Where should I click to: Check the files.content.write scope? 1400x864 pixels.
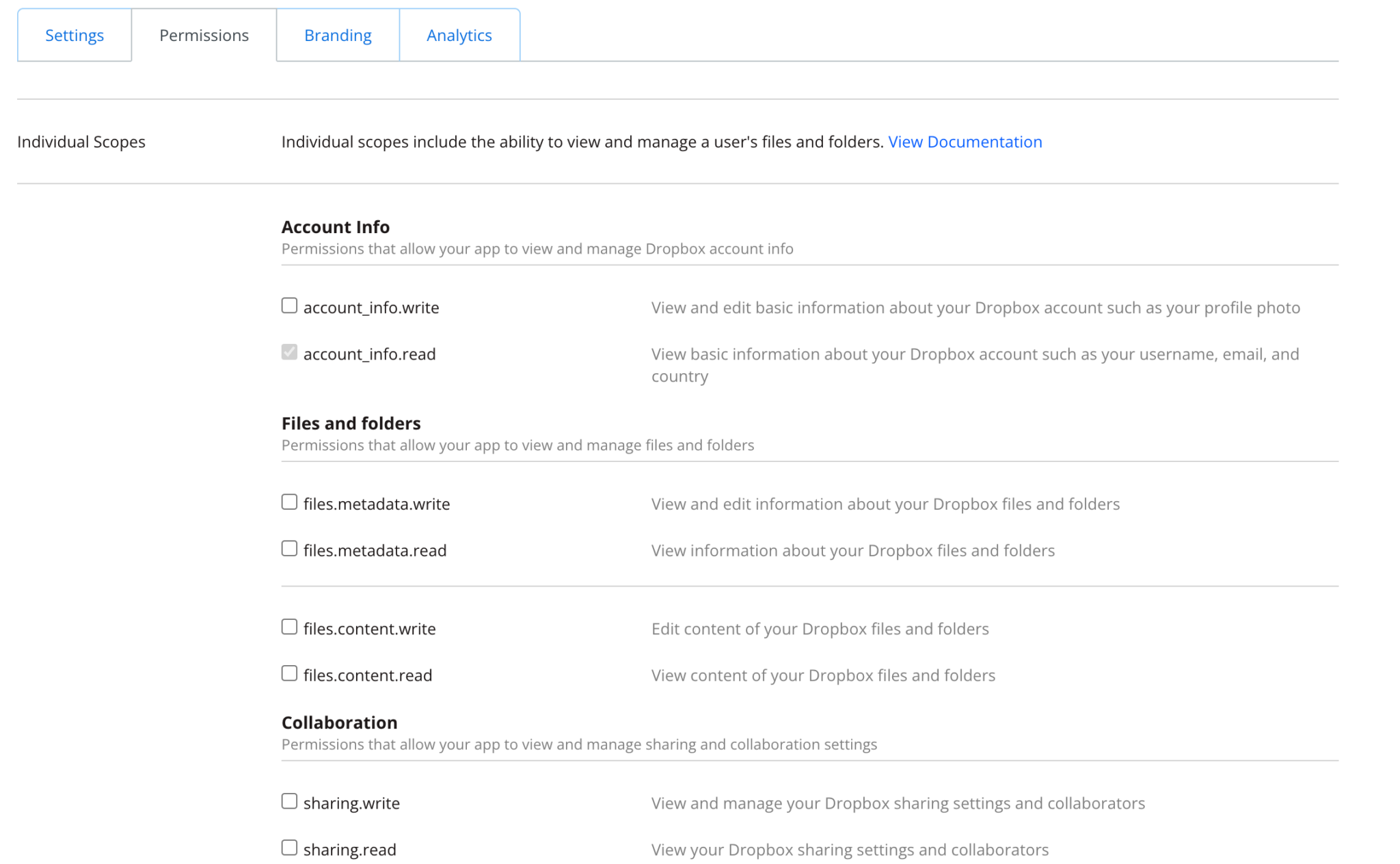click(x=288, y=626)
